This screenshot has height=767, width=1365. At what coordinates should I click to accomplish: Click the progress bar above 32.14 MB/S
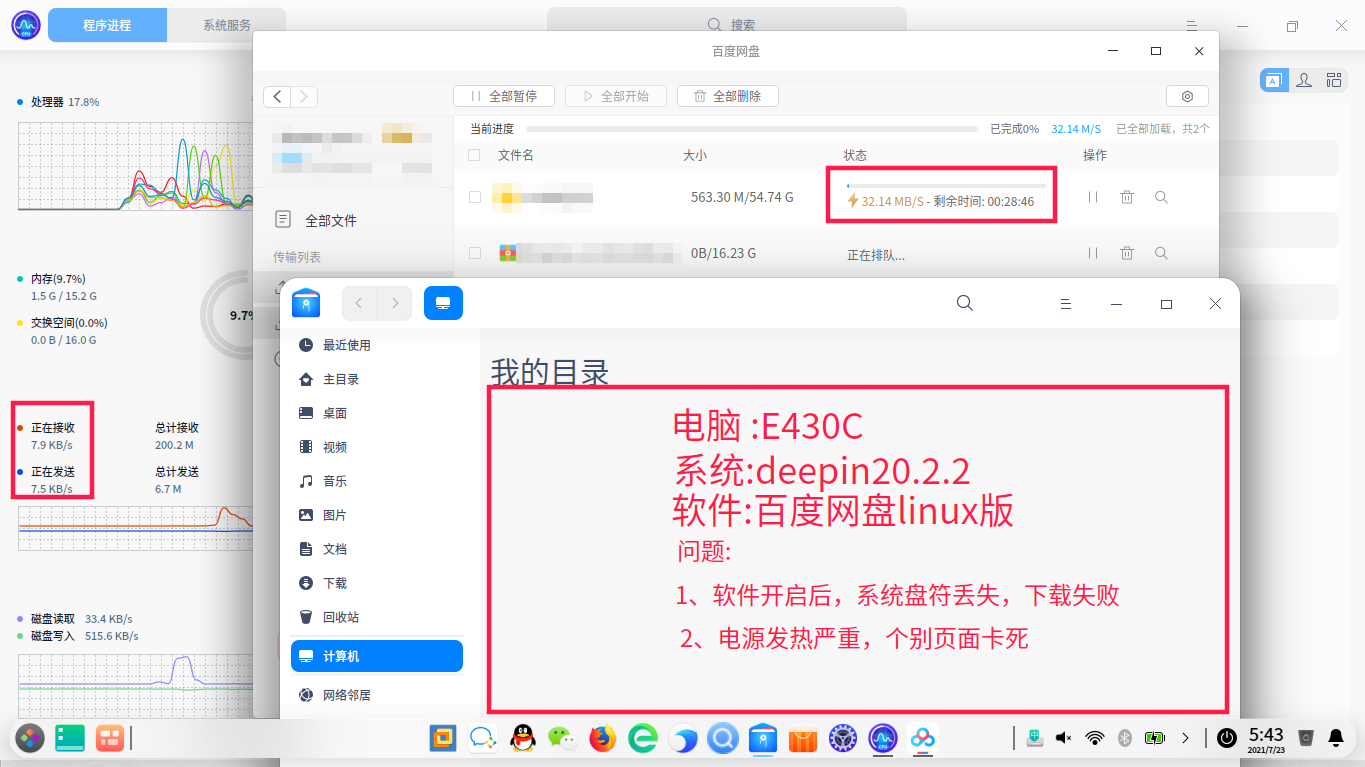point(946,185)
